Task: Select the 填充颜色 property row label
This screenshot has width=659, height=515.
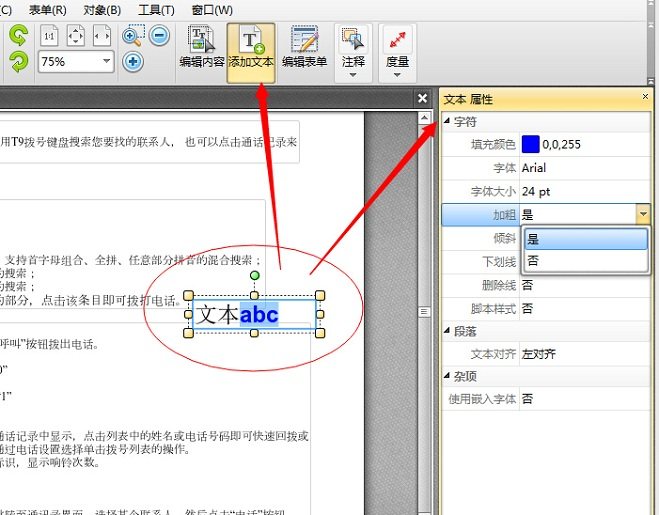Action: 493,145
